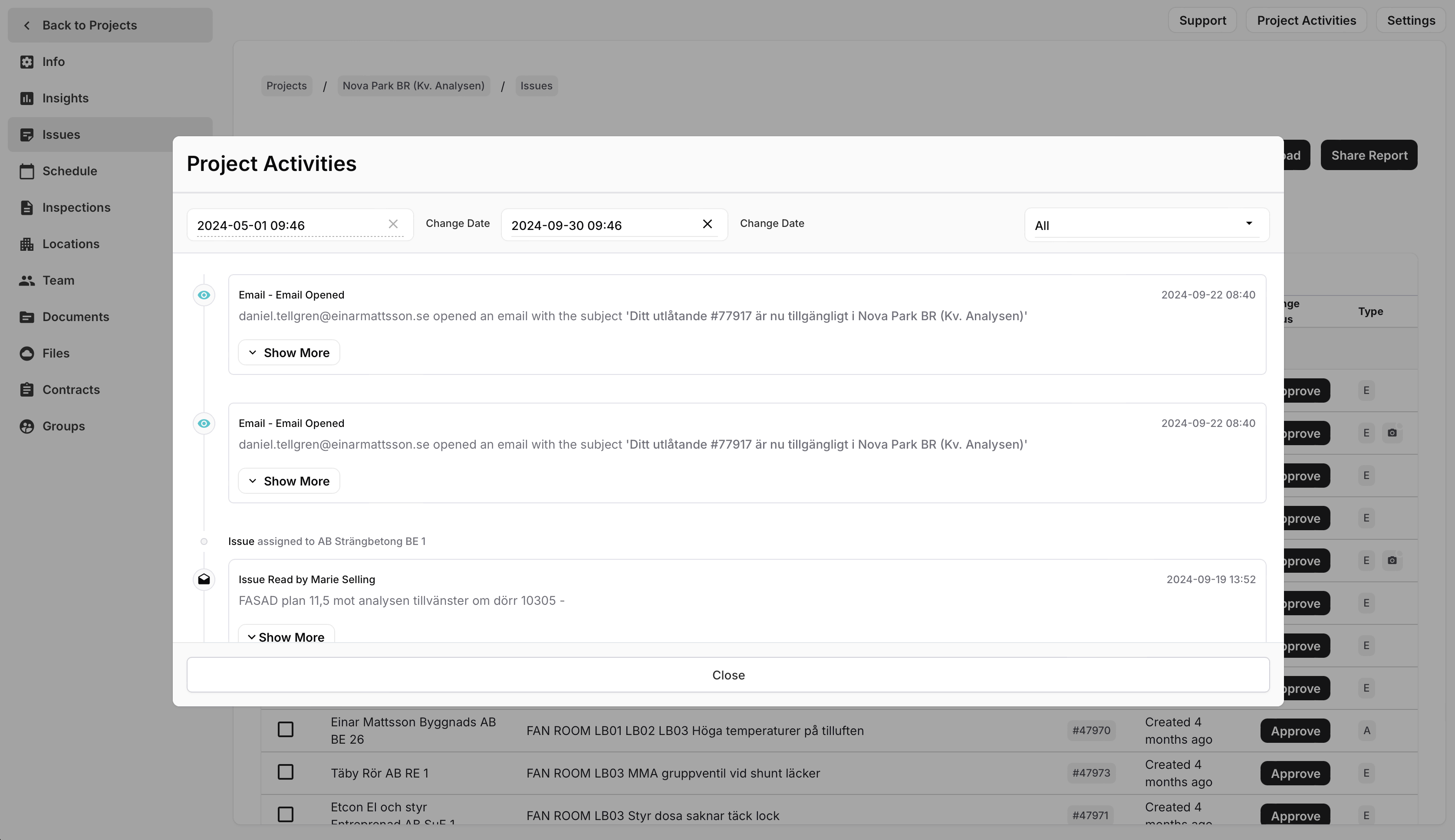Click the Insights chart icon in sidebar
The height and width of the screenshot is (840, 1455).
pyautogui.click(x=26, y=98)
